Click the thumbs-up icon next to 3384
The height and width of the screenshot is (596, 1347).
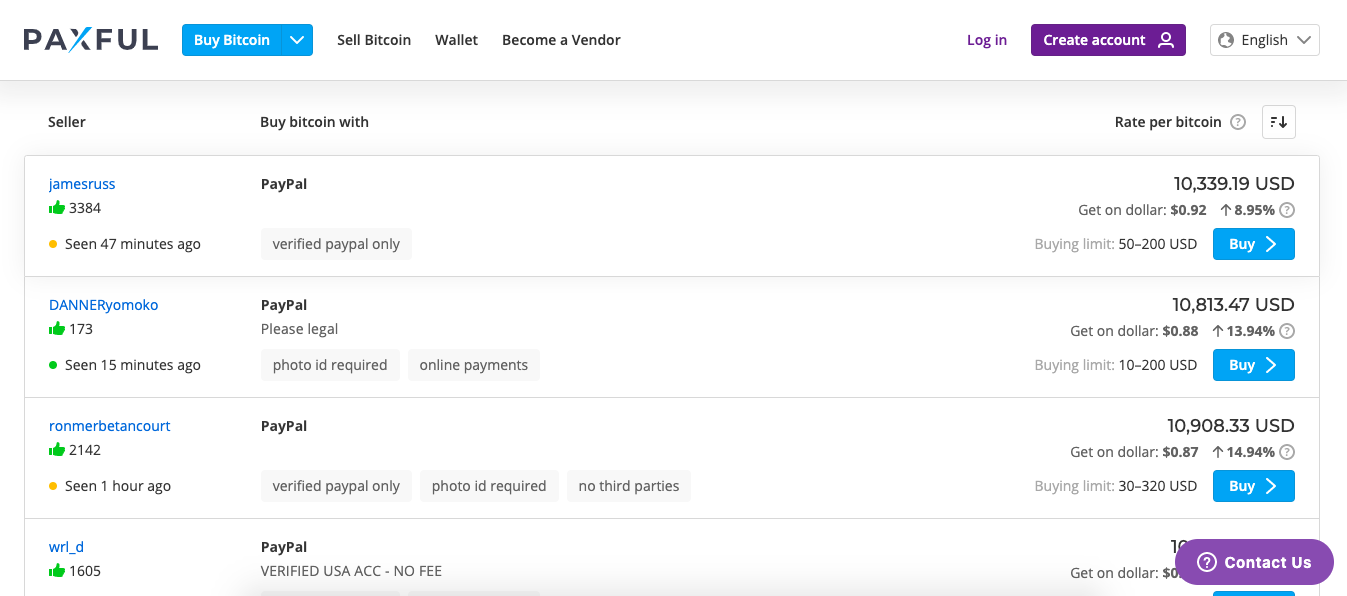pos(57,208)
